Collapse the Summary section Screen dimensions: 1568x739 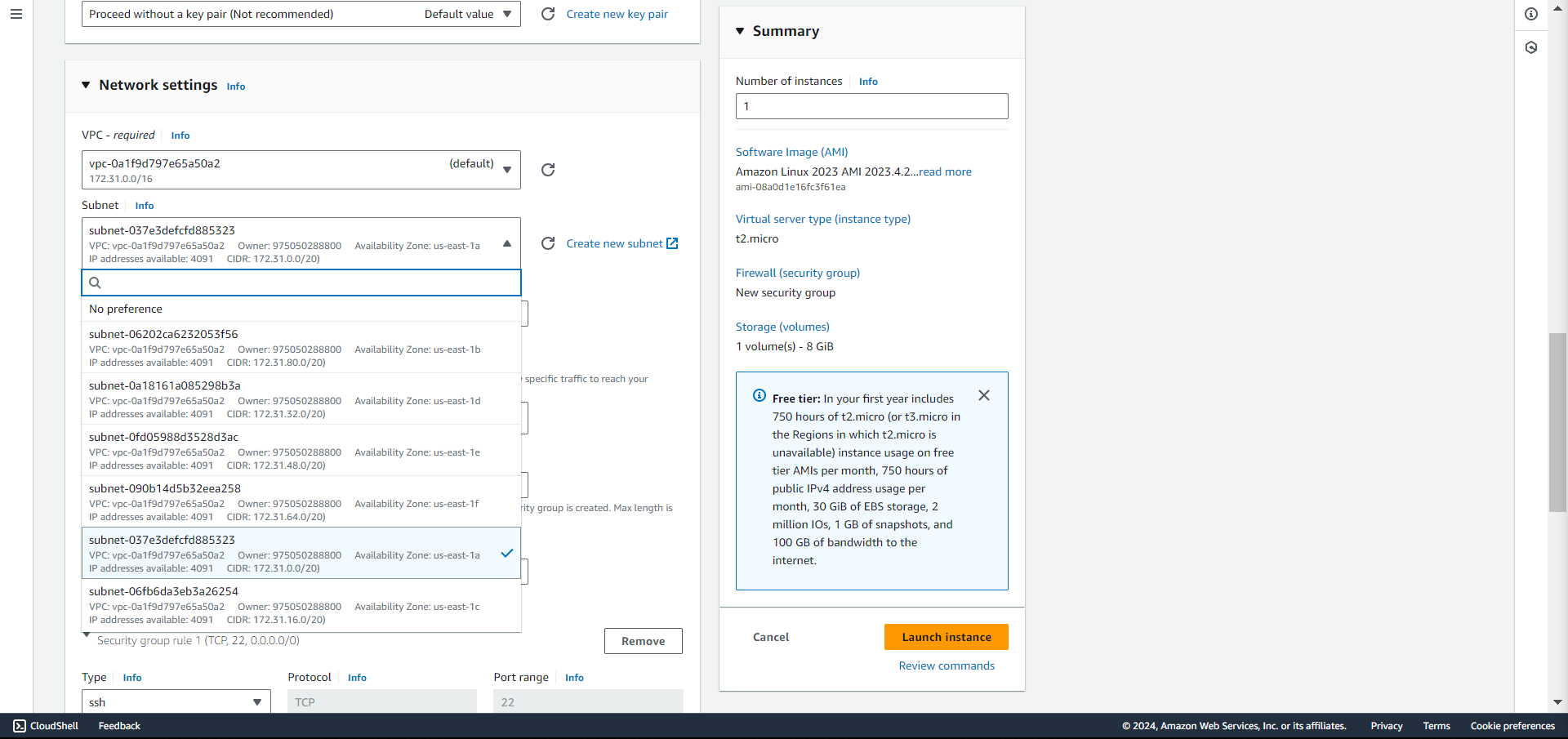pos(741,31)
